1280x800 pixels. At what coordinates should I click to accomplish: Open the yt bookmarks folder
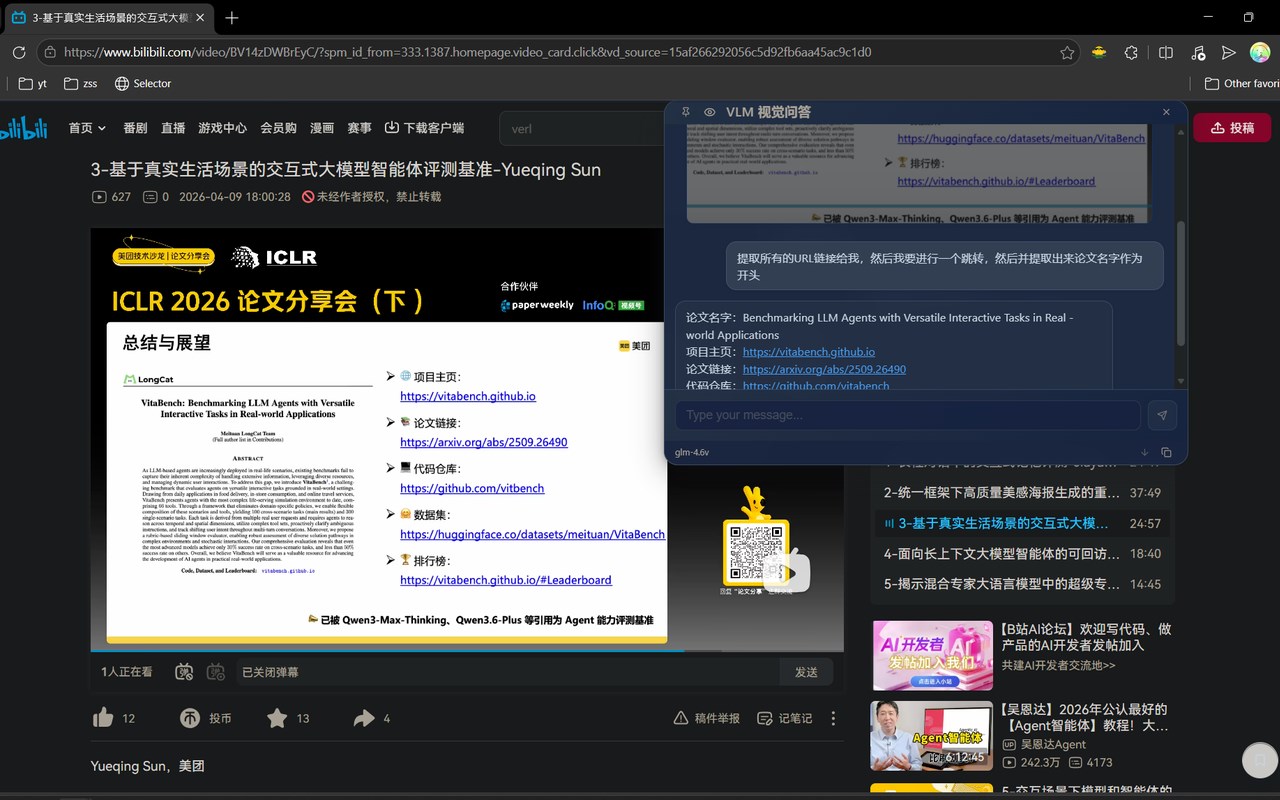pos(33,84)
